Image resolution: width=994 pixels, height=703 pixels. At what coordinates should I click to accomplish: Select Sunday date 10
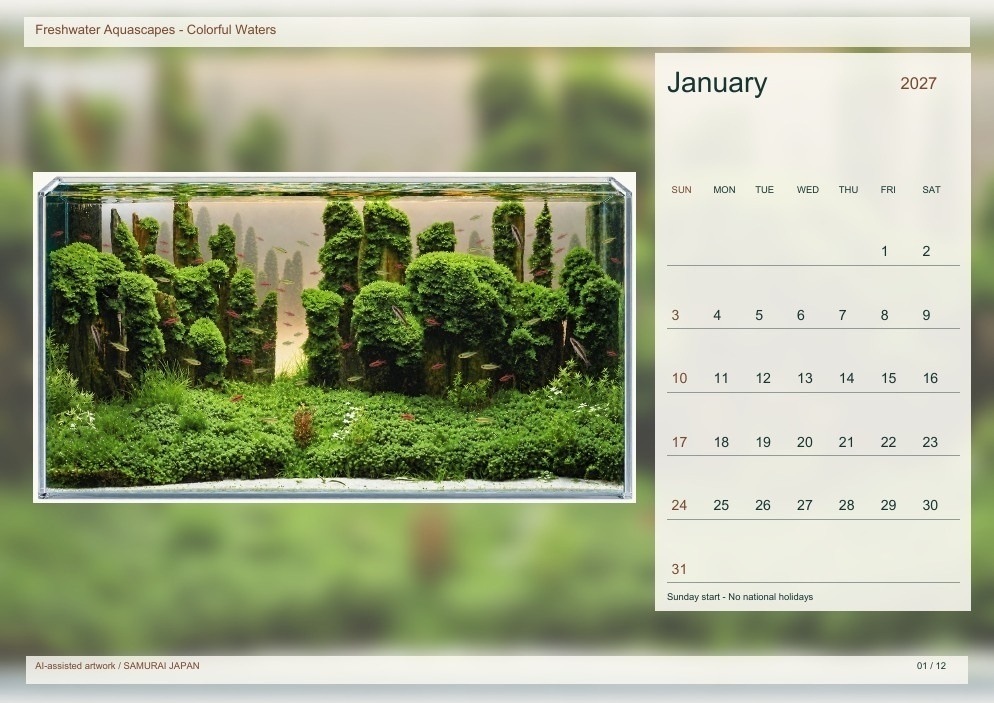(x=679, y=378)
